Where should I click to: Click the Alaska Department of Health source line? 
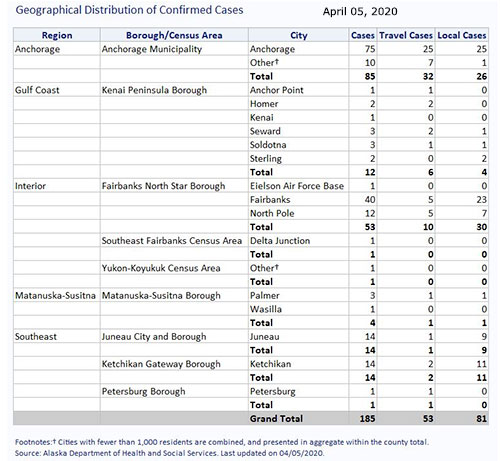[169, 453]
